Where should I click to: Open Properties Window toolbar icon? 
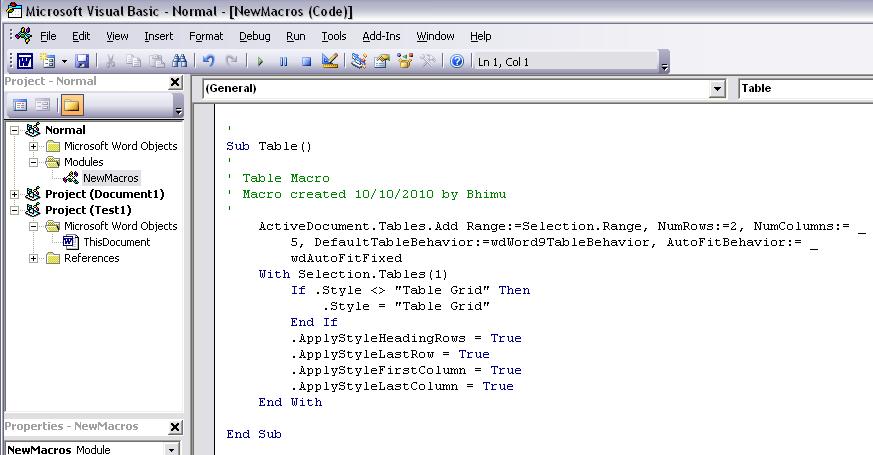[381, 61]
